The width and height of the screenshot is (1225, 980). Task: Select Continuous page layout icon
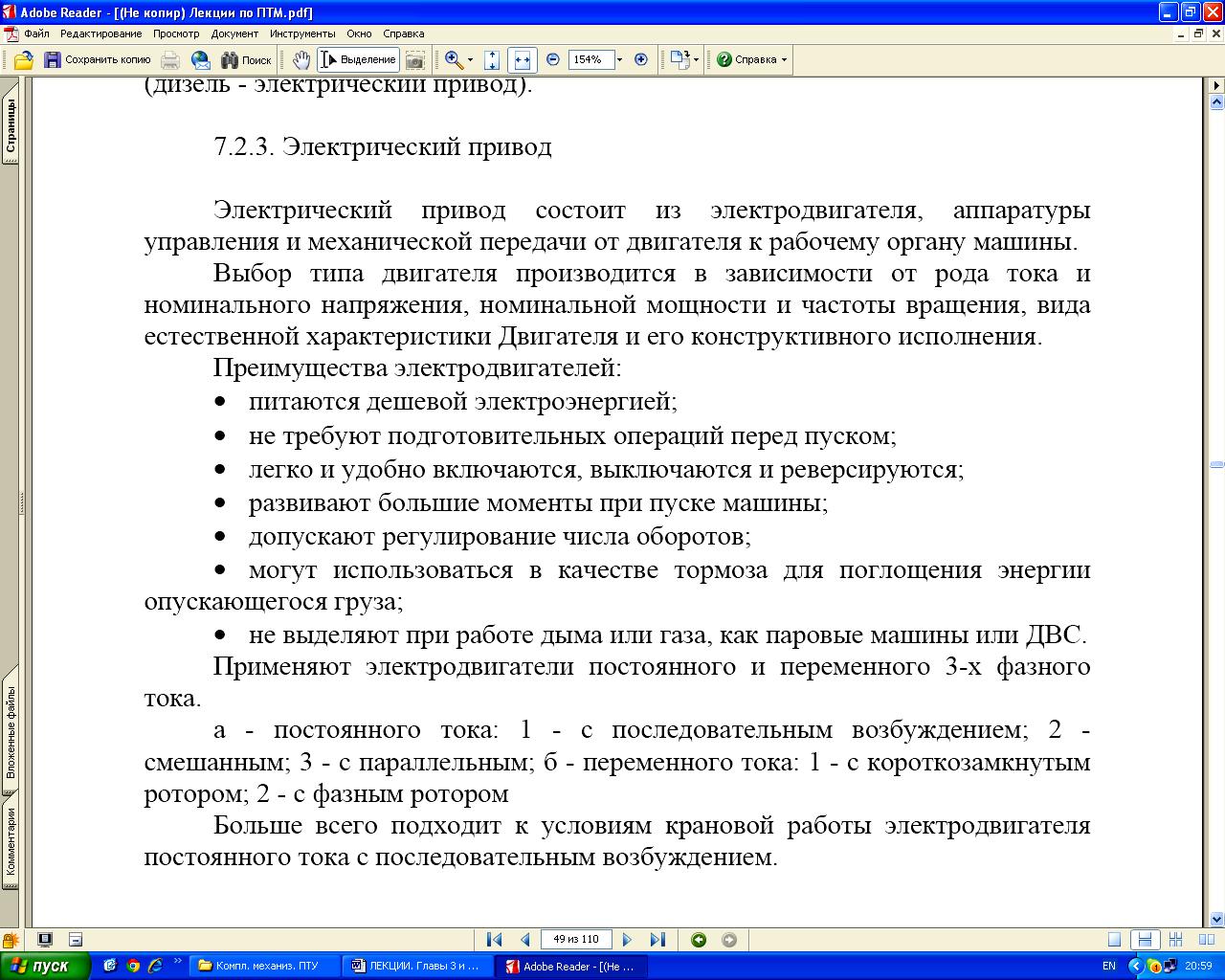[x=1145, y=940]
